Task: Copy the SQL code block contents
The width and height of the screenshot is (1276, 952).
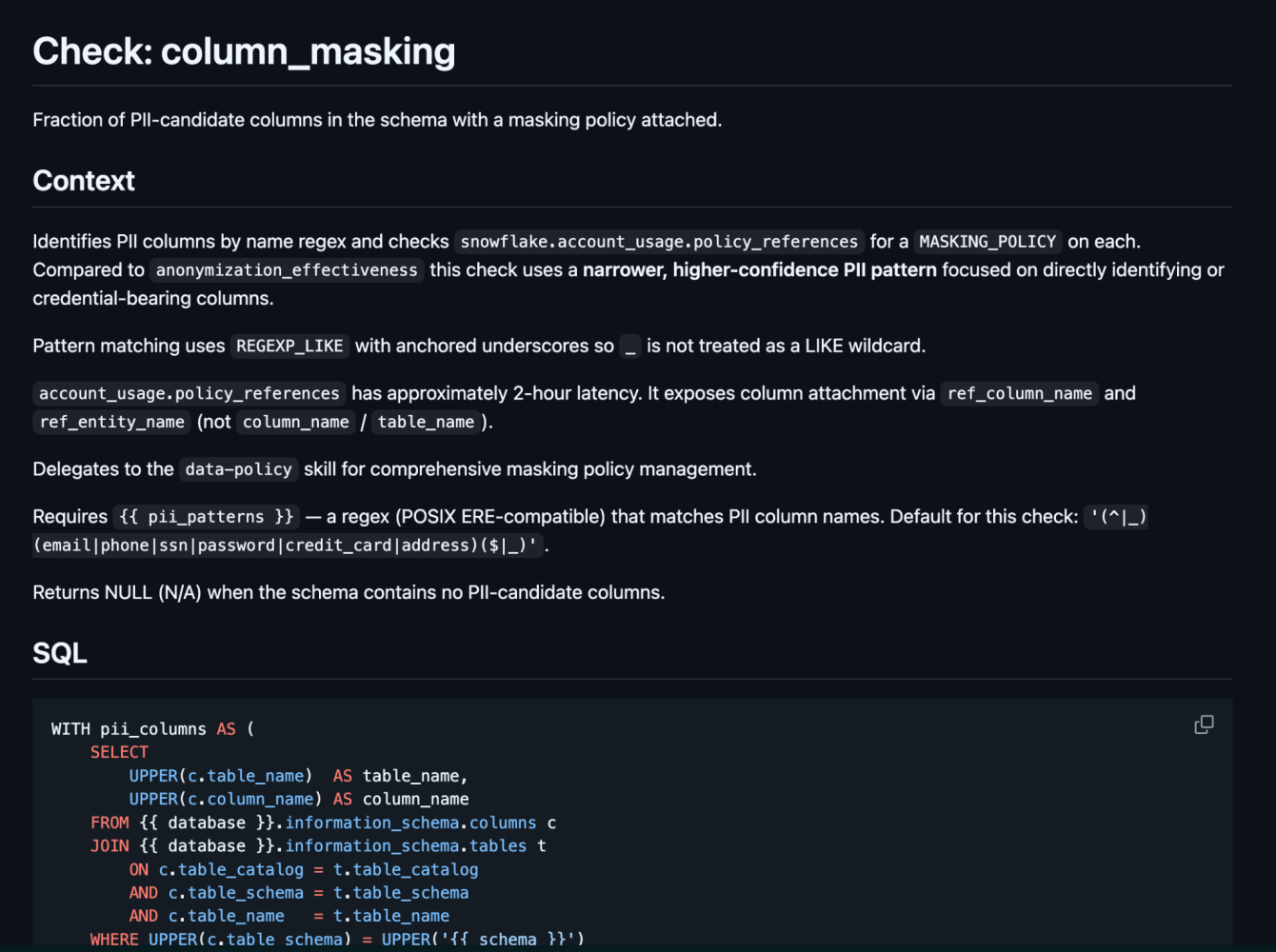Action: pyautogui.click(x=1204, y=724)
